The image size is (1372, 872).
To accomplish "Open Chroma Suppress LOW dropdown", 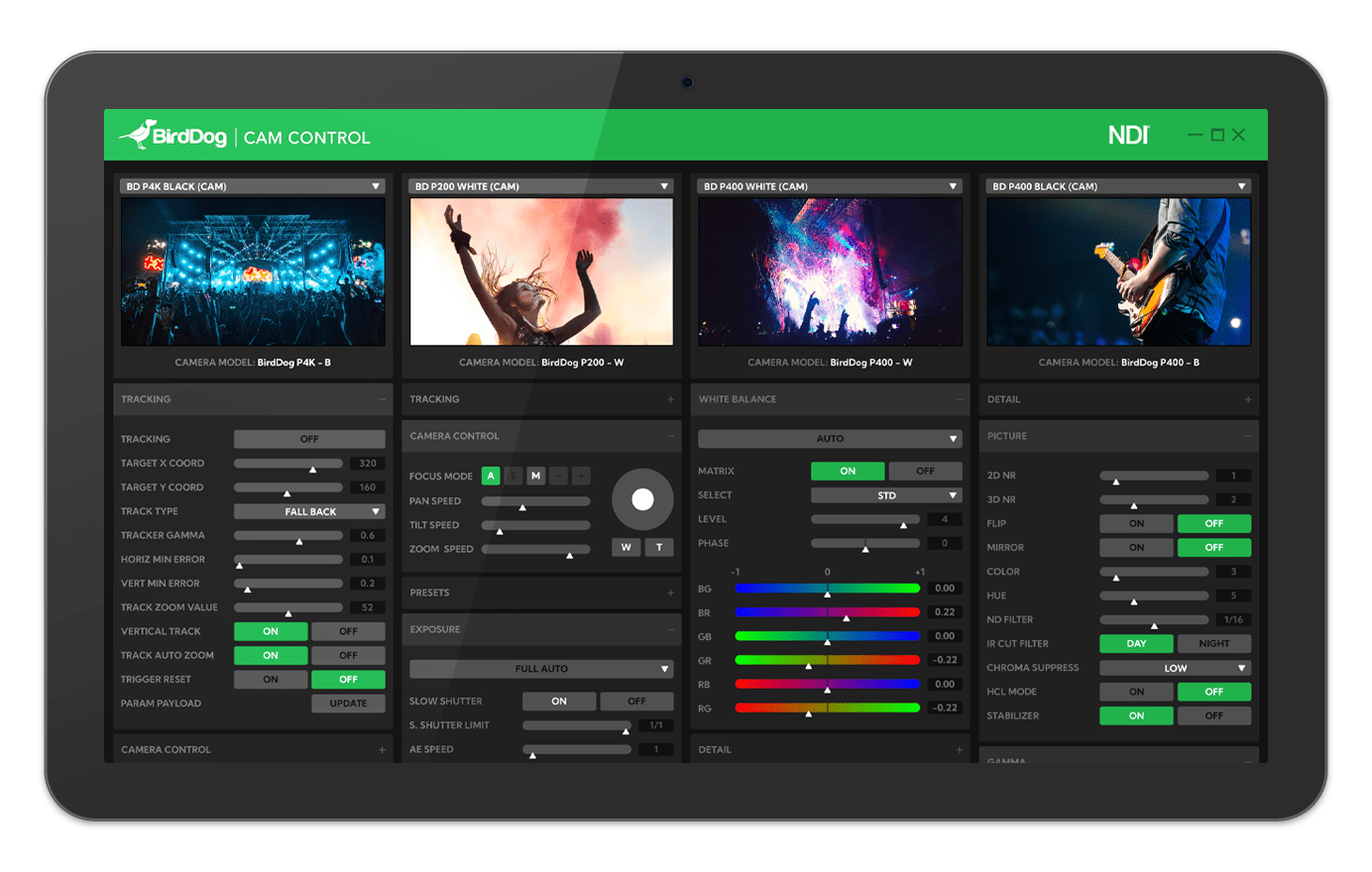I will [x=1175, y=668].
